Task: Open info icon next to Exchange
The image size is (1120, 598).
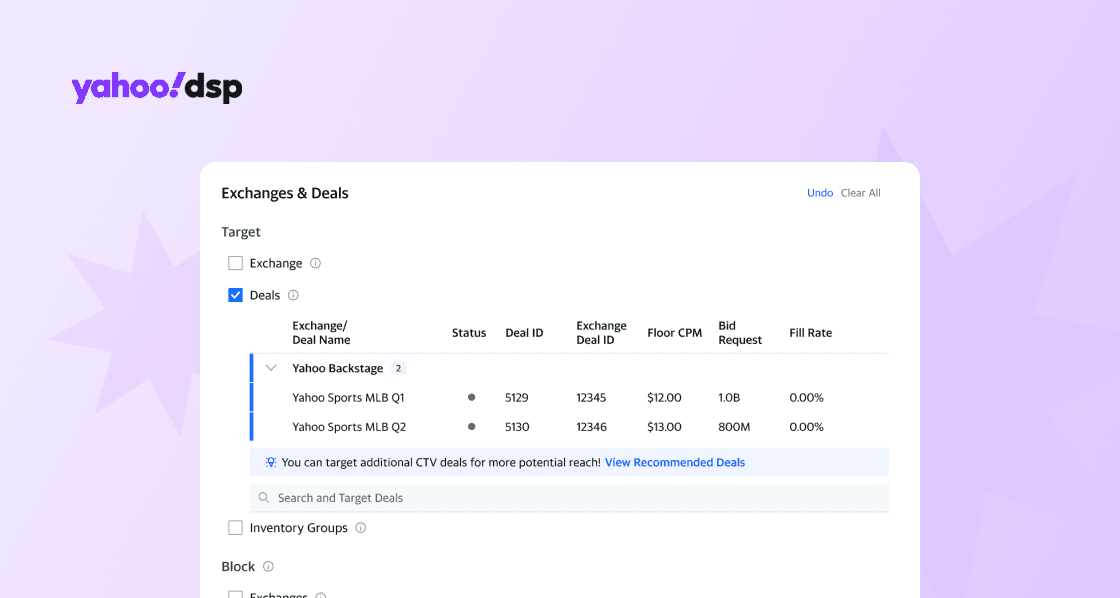Action: (x=315, y=263)
